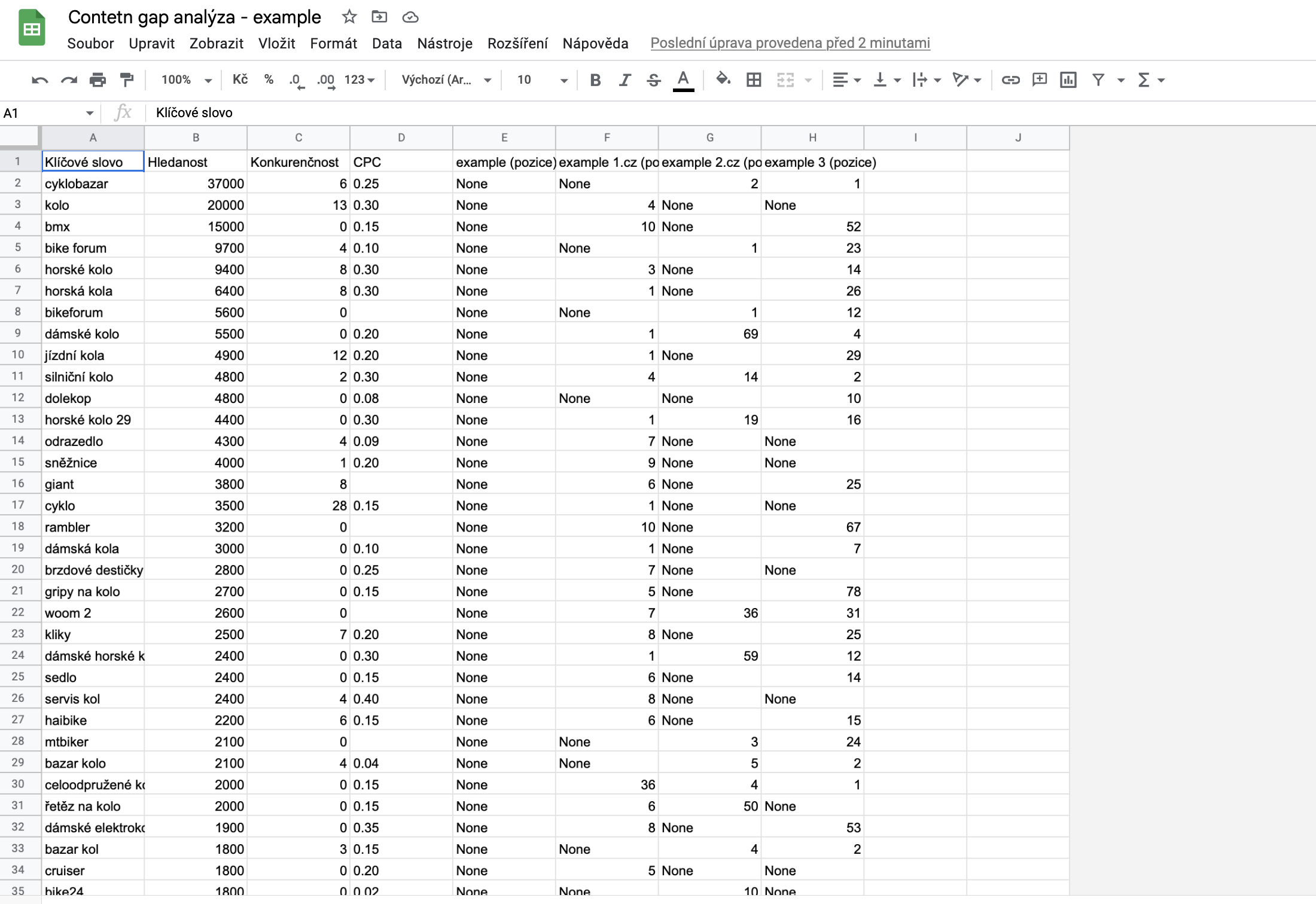
Task: Open the horizontal align dropdown
Action: [x=846, y=80]
